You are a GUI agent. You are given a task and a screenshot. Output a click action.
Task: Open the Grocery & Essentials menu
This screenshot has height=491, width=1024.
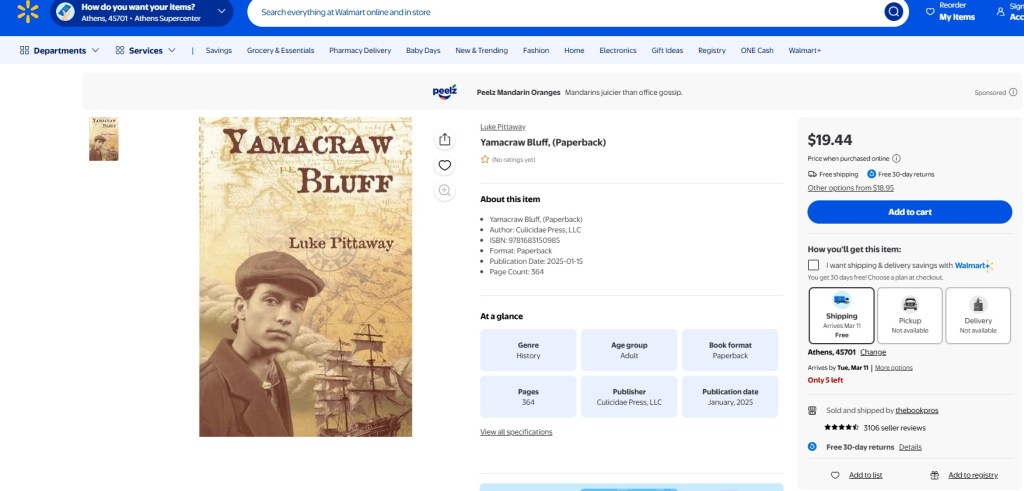(280, 50)
